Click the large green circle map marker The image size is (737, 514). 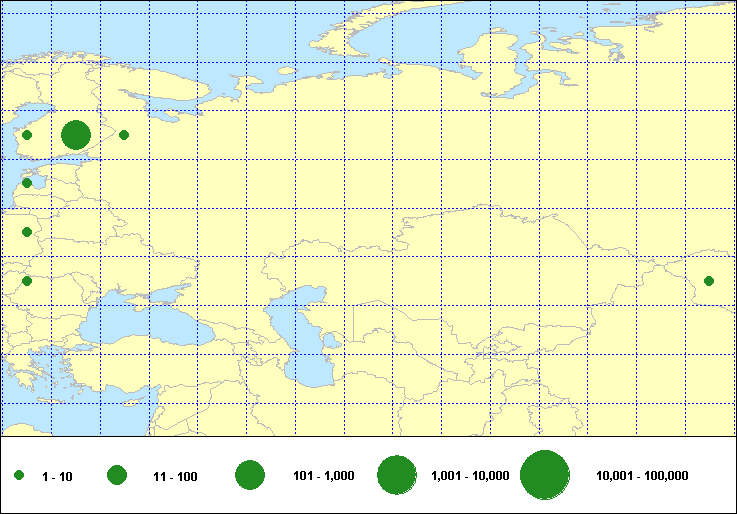[76, 135]
